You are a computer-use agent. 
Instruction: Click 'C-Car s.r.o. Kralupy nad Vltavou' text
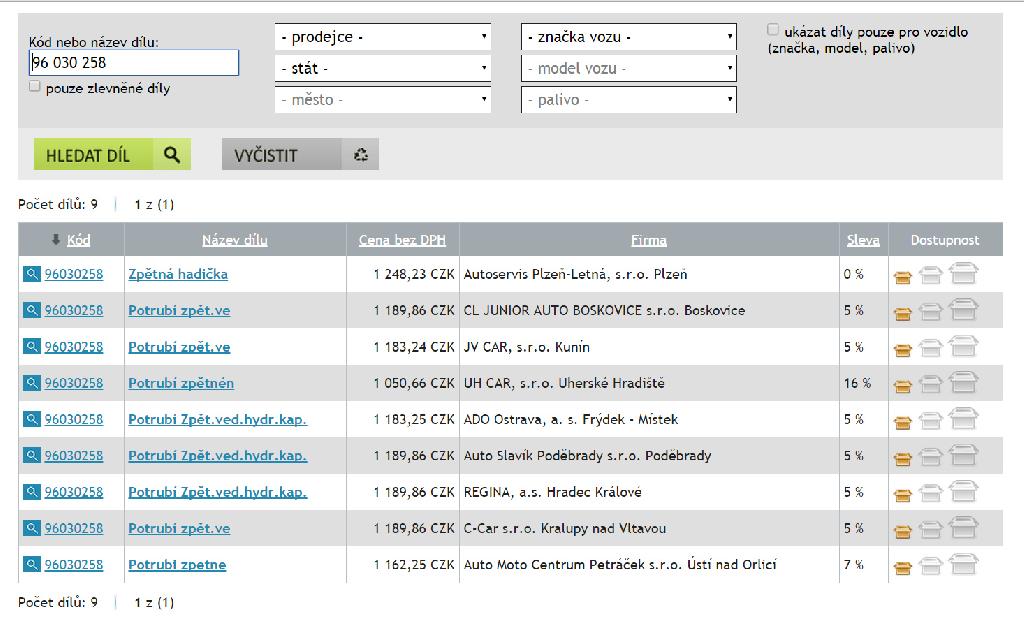[x=565, y=528]
